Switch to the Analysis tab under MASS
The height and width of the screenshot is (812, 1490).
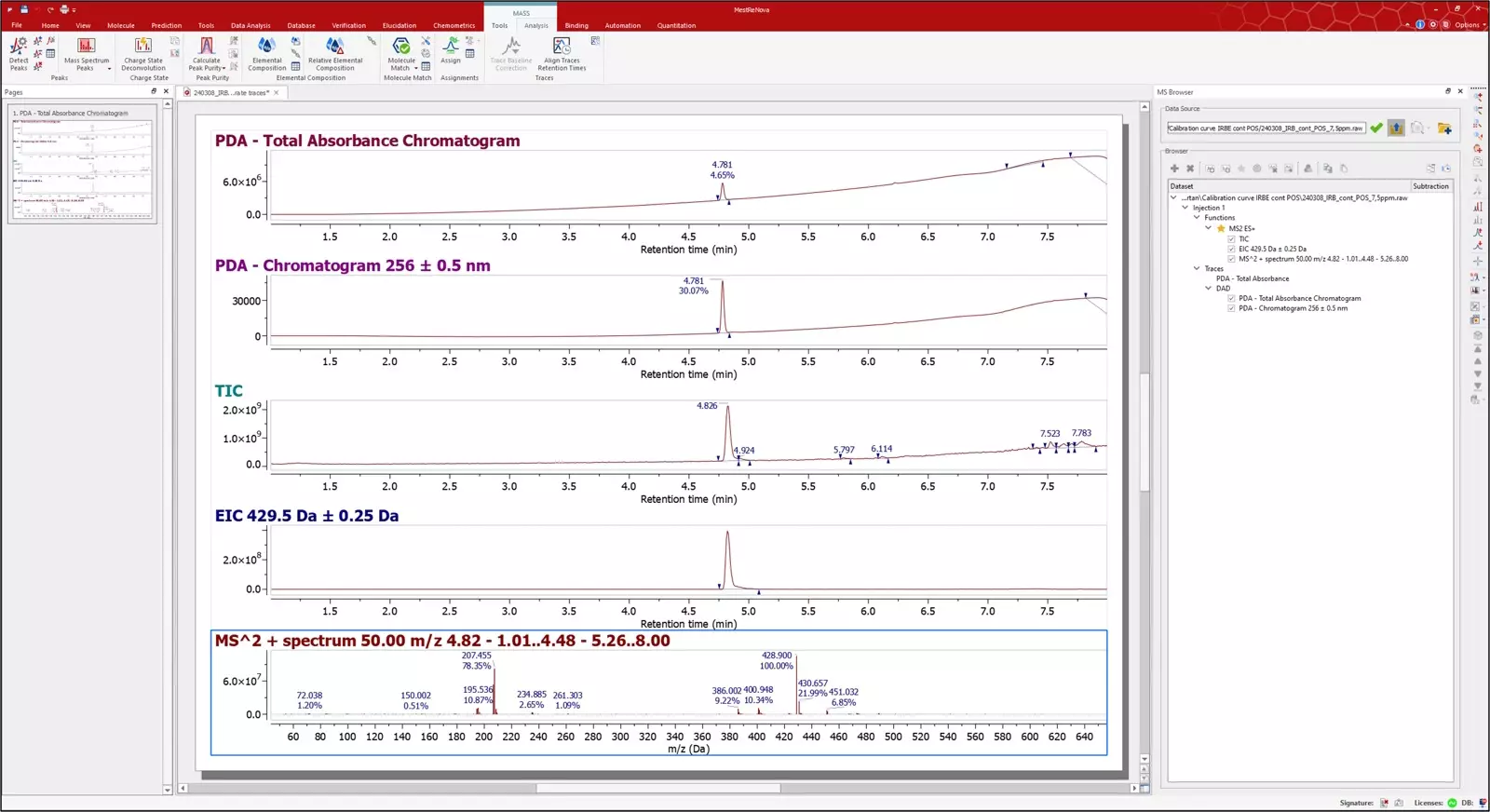coord(536,25)
